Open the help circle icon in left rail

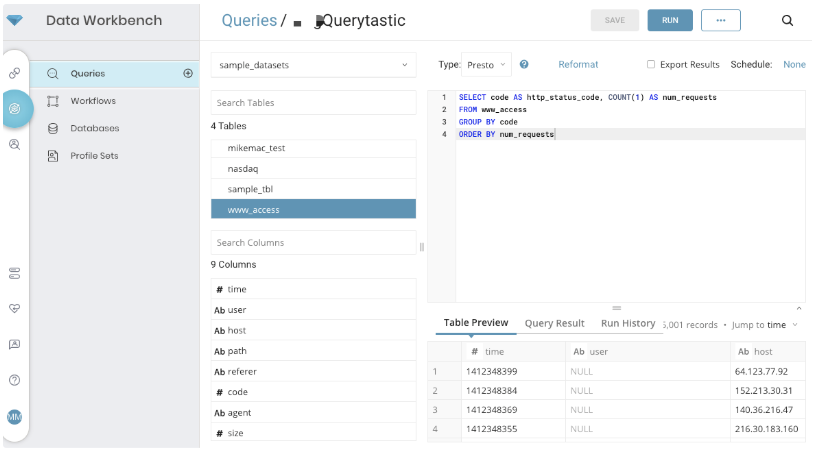(15, 380)
